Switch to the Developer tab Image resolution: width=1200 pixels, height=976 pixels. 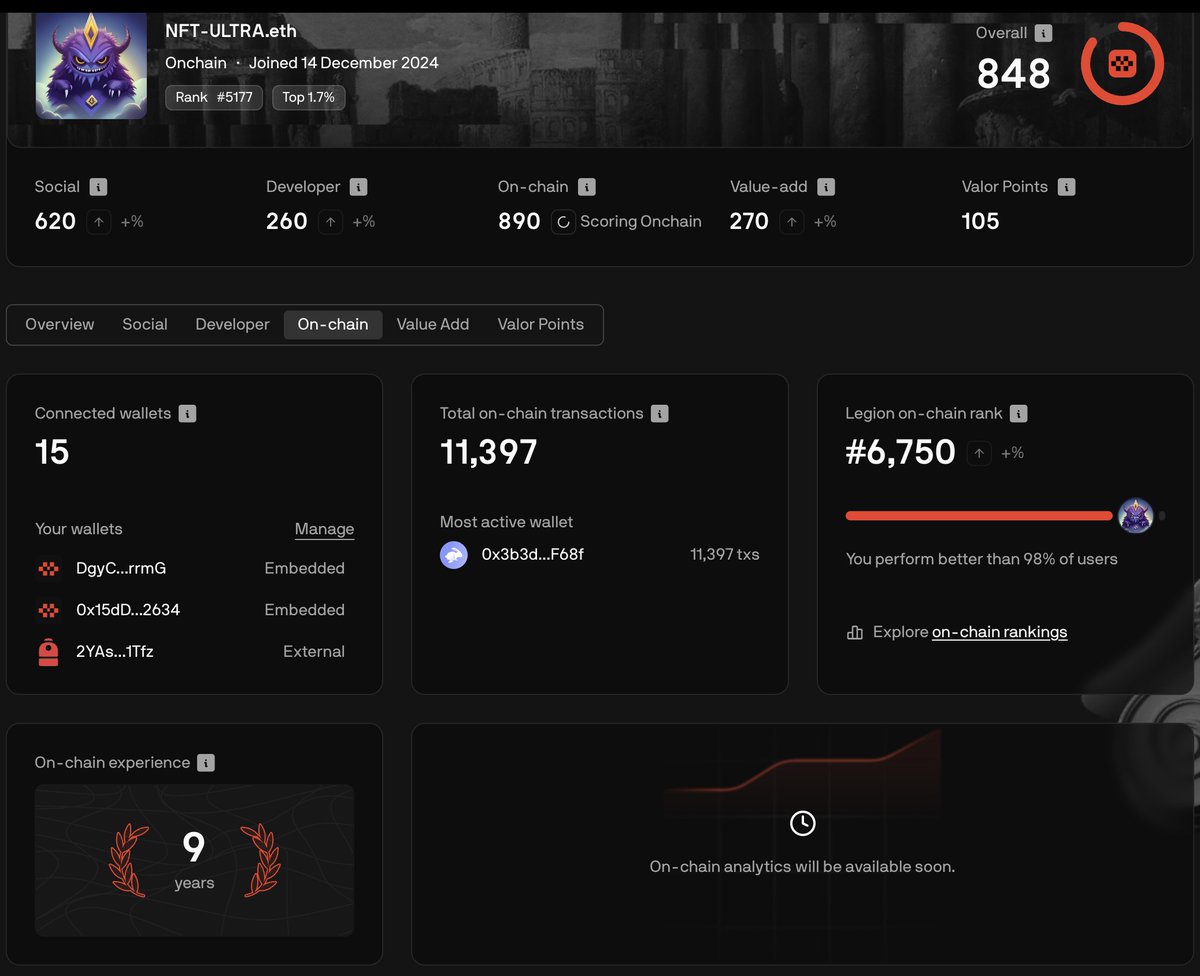[232, 324]
